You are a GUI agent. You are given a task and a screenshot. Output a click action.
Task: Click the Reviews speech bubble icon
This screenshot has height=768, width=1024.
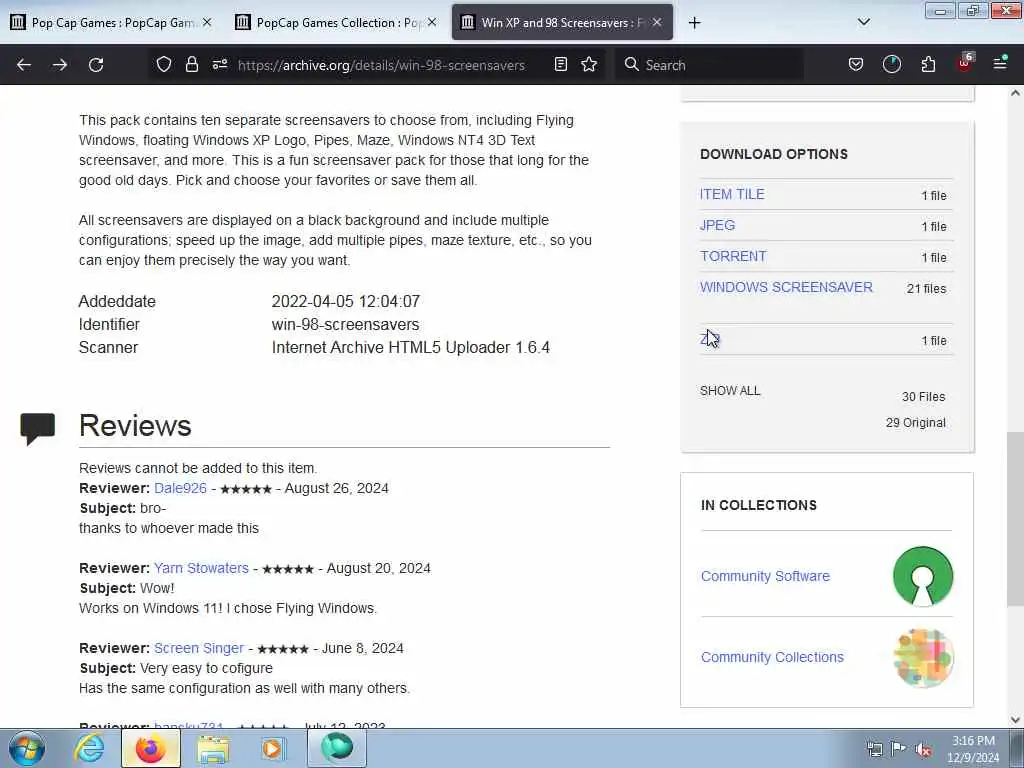pyautogui.click(x=37, y=429)
